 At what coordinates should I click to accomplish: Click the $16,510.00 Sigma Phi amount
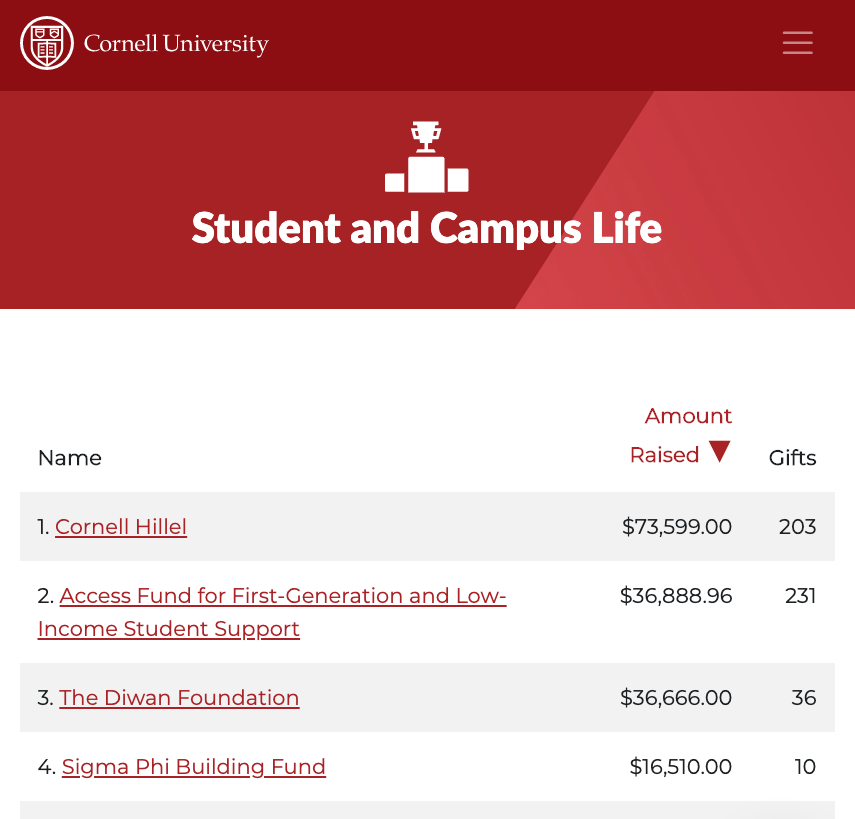click(681, 767)
